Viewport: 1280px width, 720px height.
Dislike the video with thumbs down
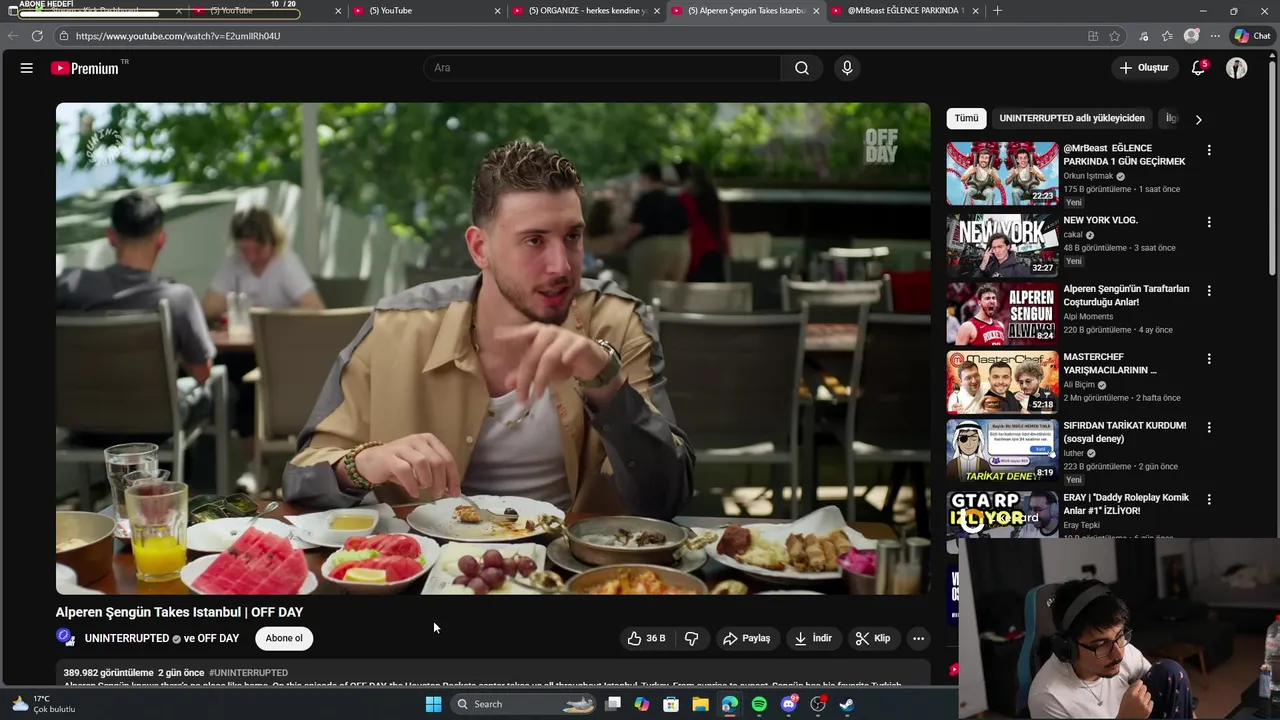pos(691,638)
